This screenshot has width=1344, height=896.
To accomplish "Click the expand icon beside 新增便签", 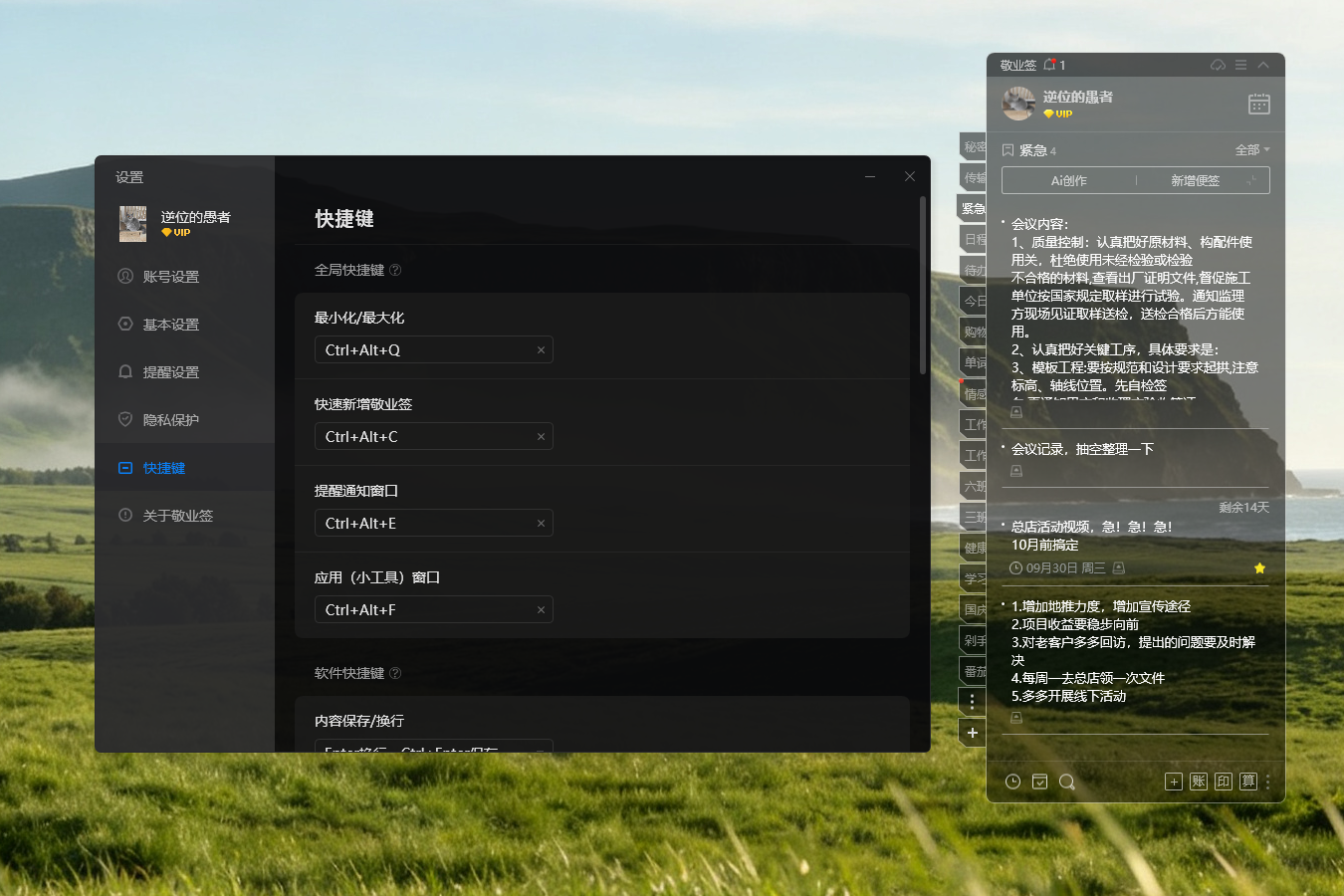I will (1251, 181).
